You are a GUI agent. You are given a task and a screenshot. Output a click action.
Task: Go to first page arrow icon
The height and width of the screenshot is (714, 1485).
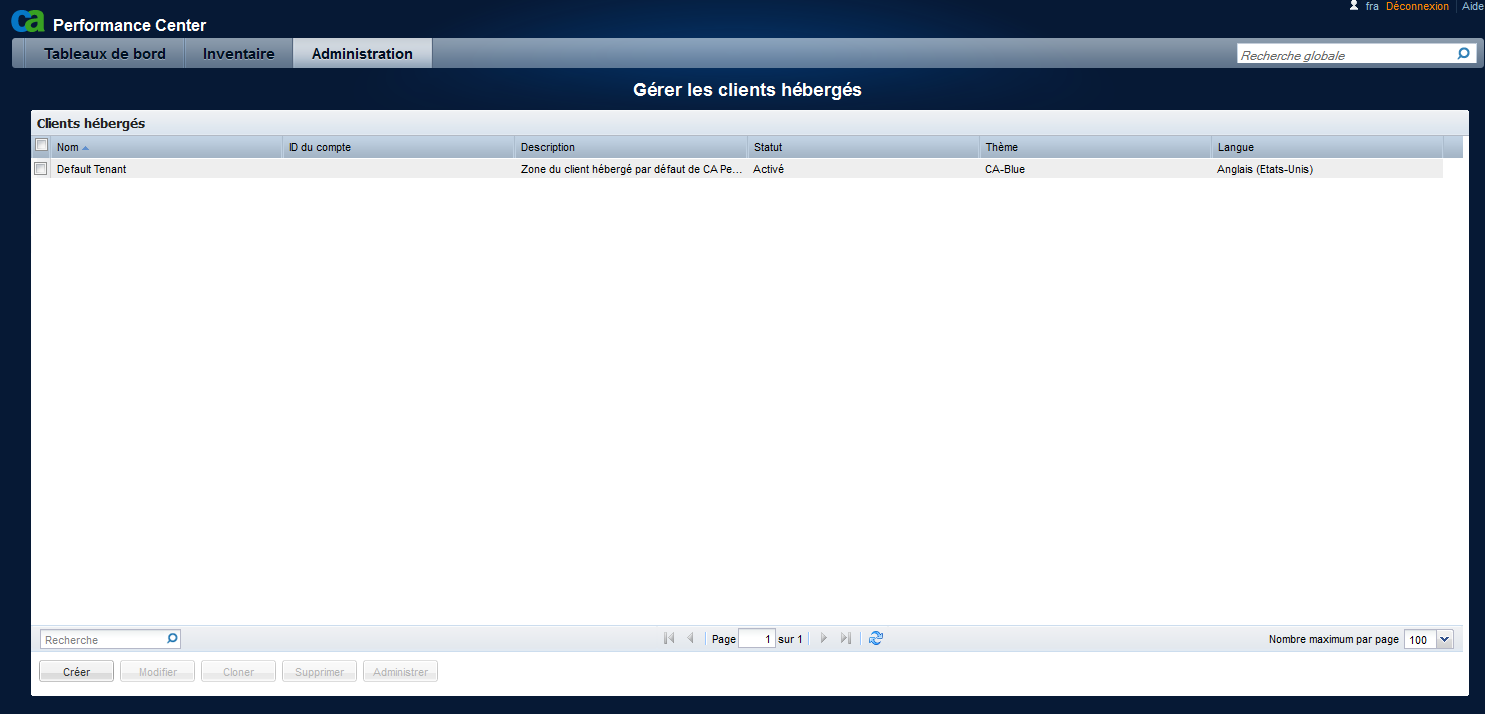669,638
